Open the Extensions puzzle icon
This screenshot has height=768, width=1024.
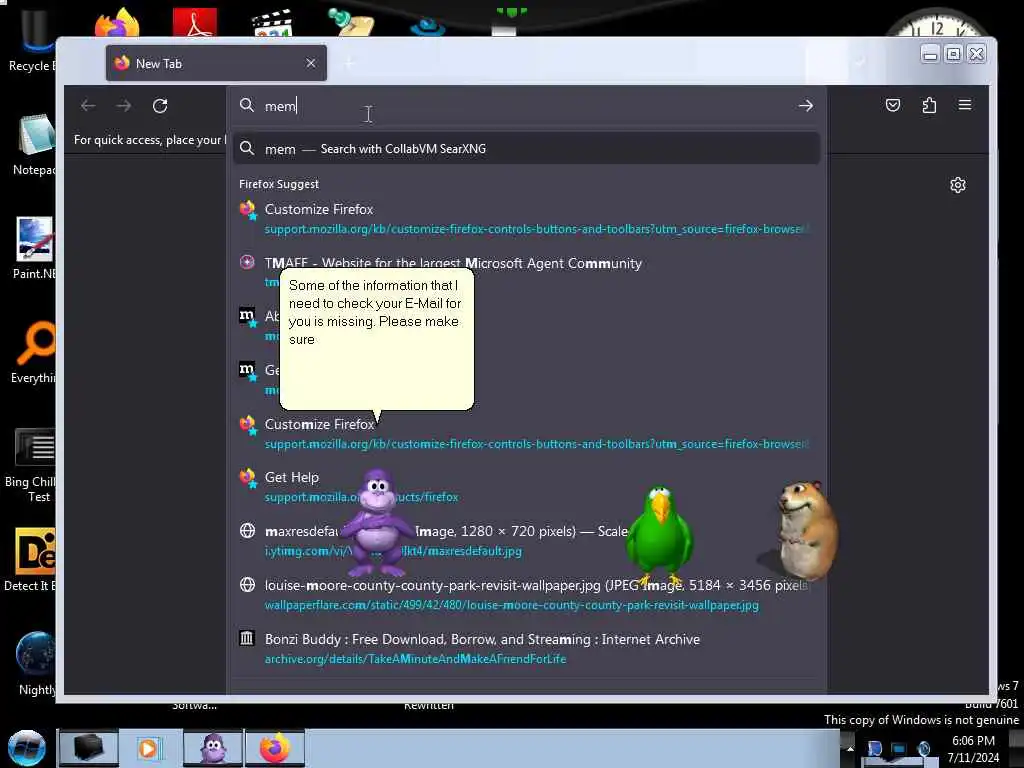(929, 105)
